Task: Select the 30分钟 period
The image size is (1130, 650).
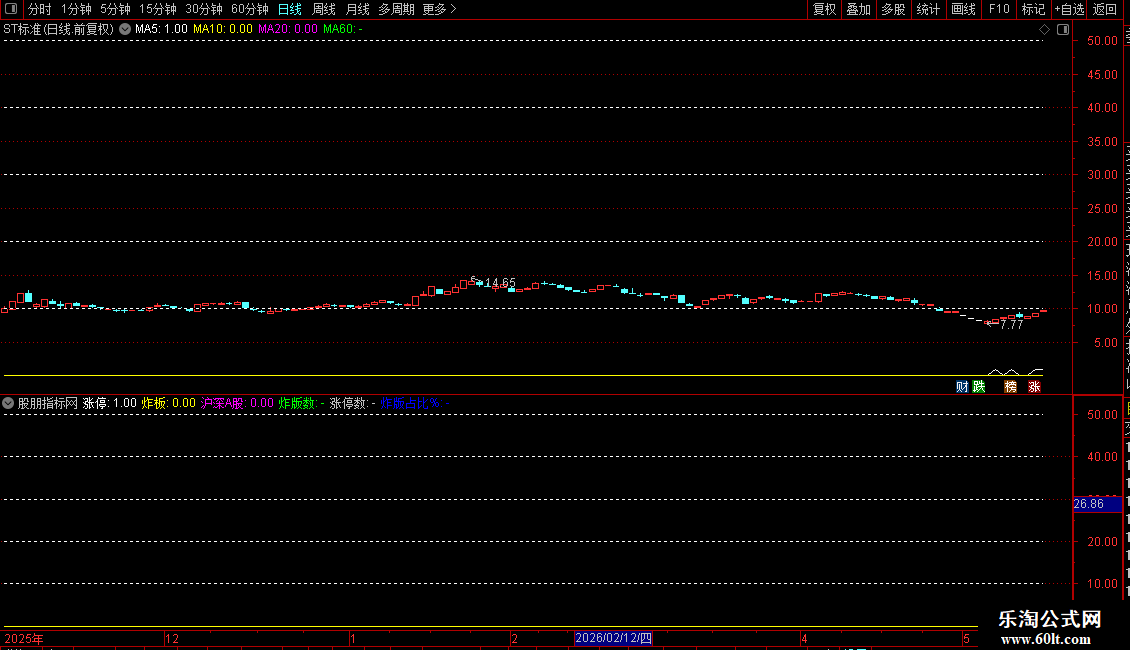Action: click(204, 9)
